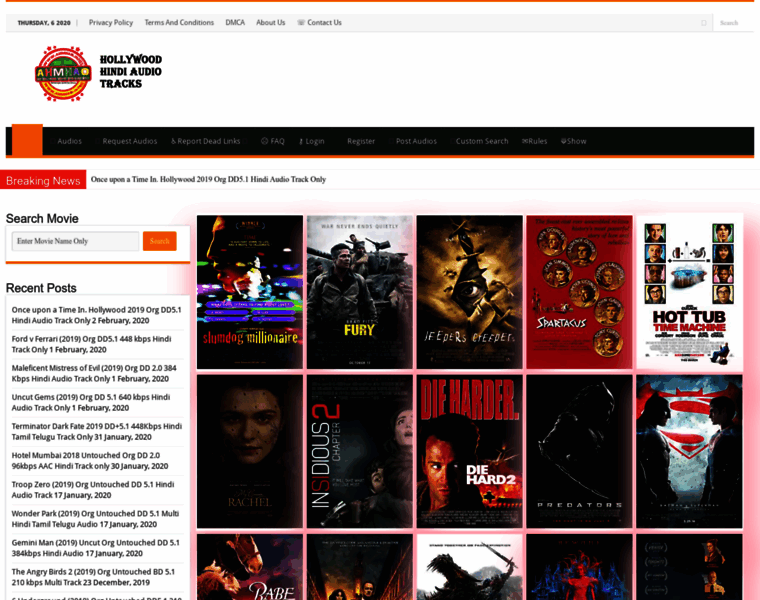Image resolution: width=760 pixels, height=600 pixels.
Task: Open the dragon and knight poster
Action: [x=470, y=567]
